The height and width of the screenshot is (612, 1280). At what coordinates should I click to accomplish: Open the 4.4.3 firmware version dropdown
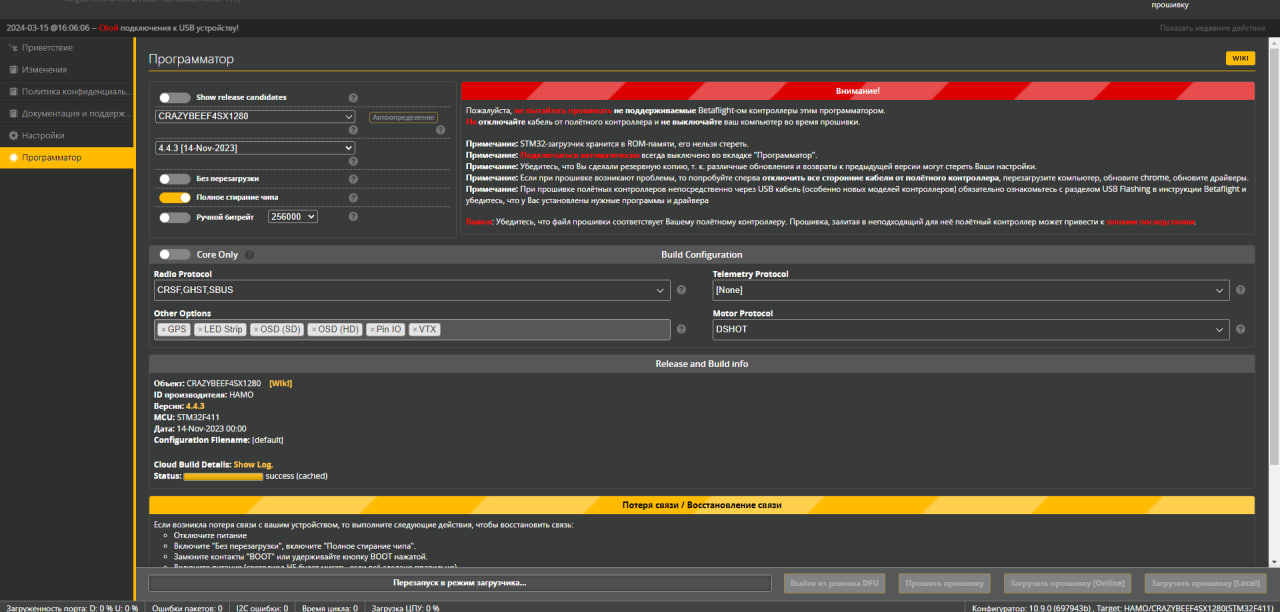click(x=255, y=148)
